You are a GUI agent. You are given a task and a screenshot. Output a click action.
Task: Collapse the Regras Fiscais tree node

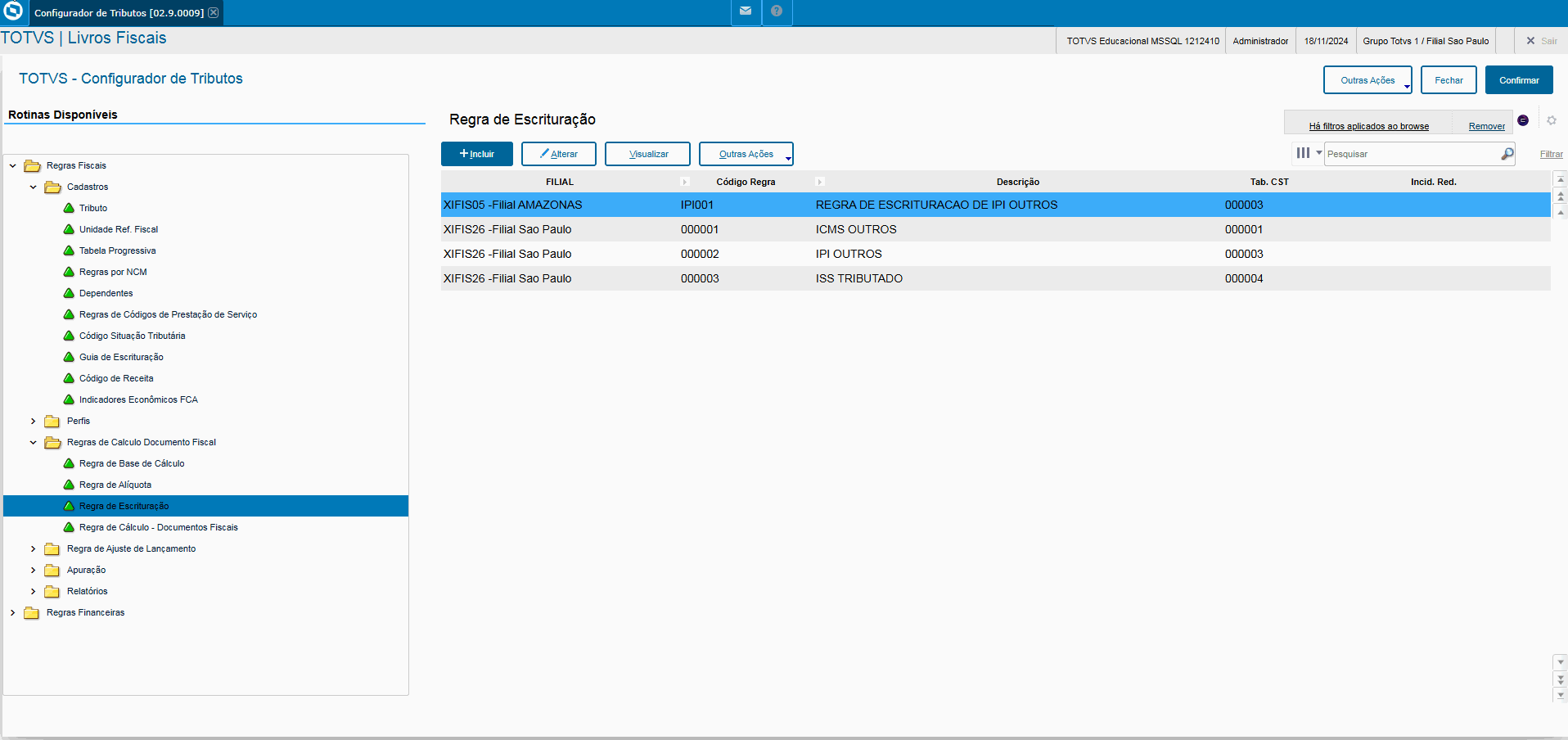pos(12,165)
